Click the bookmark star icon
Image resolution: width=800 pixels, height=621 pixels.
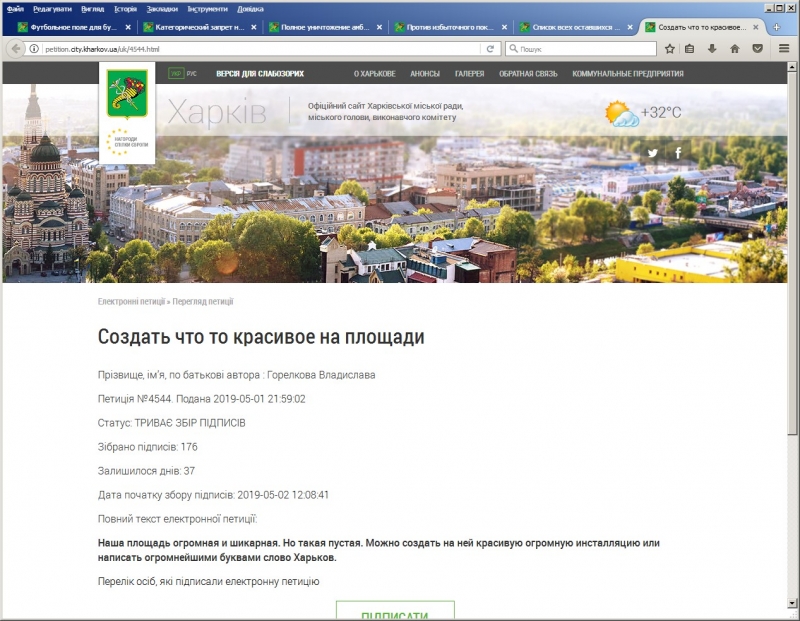click(670, 48)
